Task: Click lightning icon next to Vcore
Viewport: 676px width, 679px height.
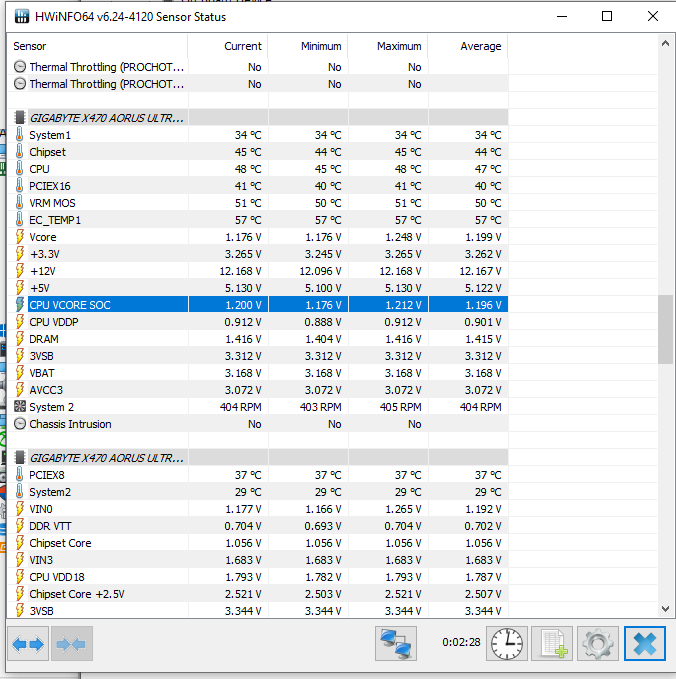Action: click(19, 237)
